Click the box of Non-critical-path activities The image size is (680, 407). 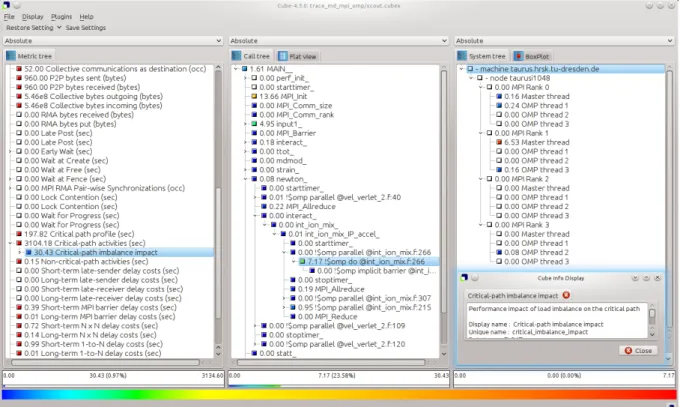click(19, 261)
